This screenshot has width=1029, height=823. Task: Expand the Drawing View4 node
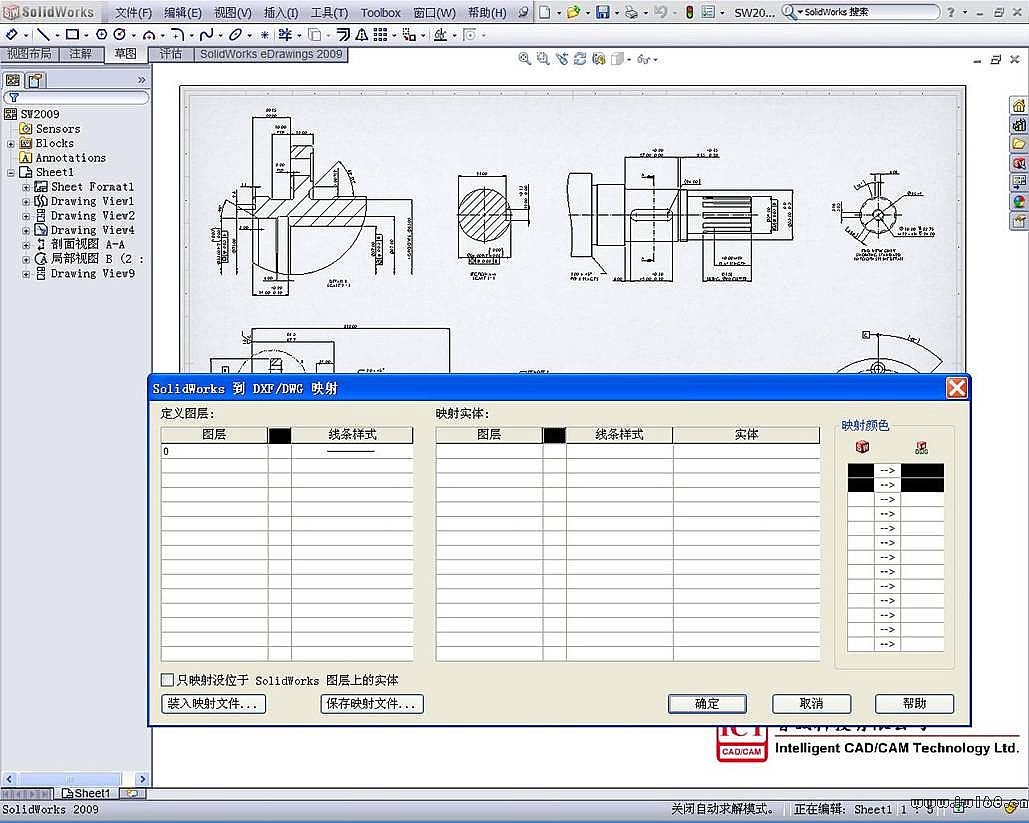click(x=26, y=230)
